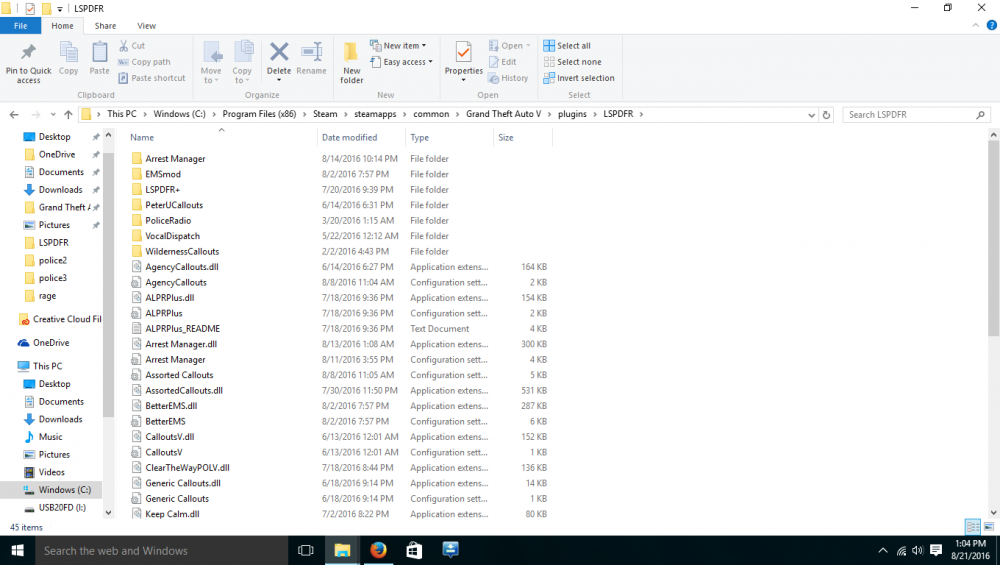Create a New folder from ribbon
This screenshot has height=565, width=1000.
click(x=351, y=62)
